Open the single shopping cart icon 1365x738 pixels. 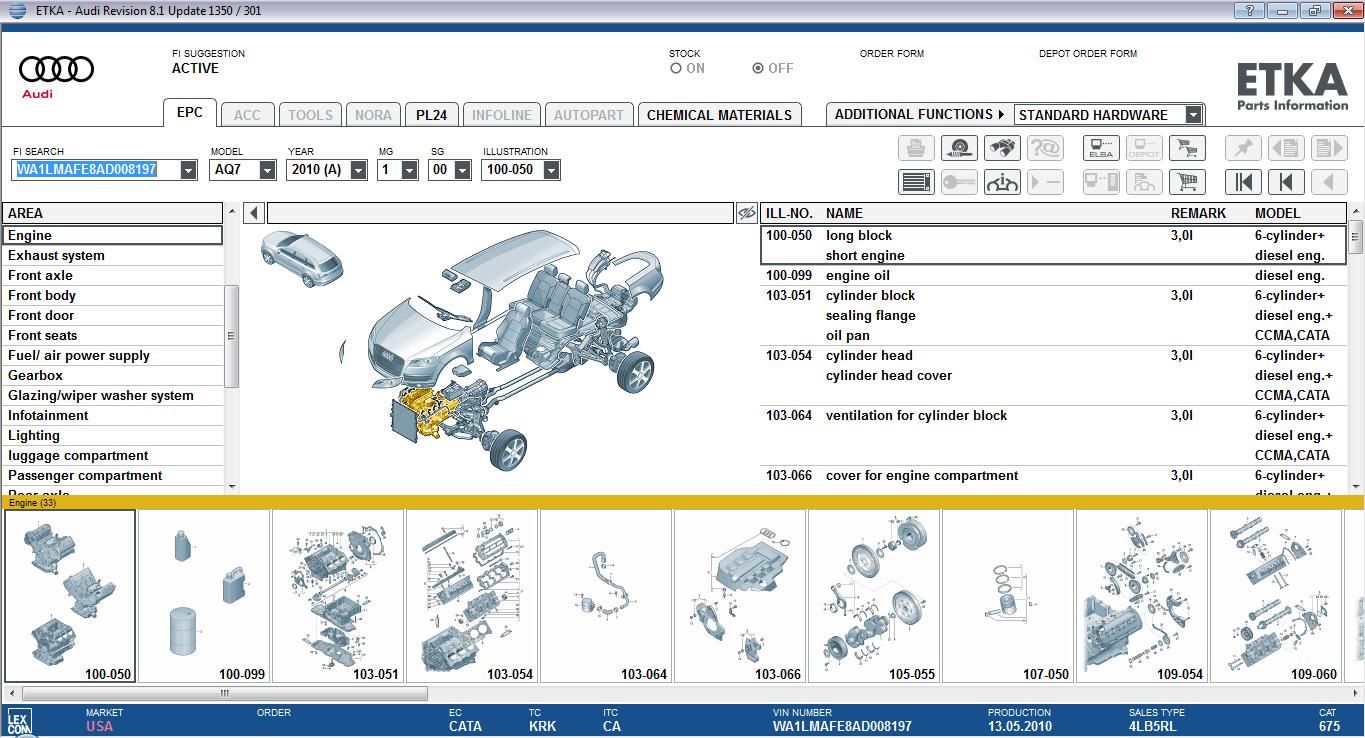pyautogui.click(x=1187, y=182)
